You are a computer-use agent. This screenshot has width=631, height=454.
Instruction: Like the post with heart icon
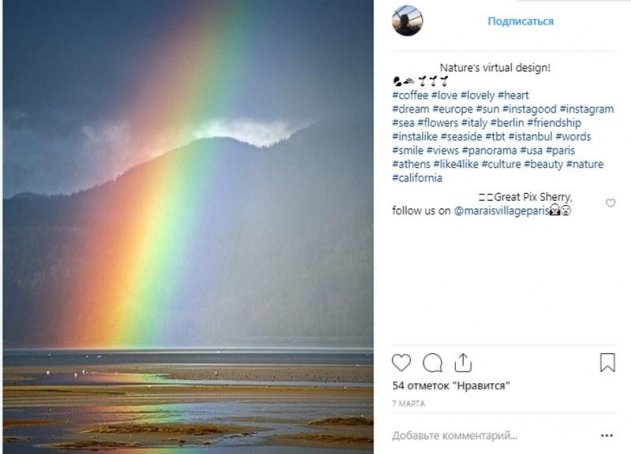click(x=401, y=363)
